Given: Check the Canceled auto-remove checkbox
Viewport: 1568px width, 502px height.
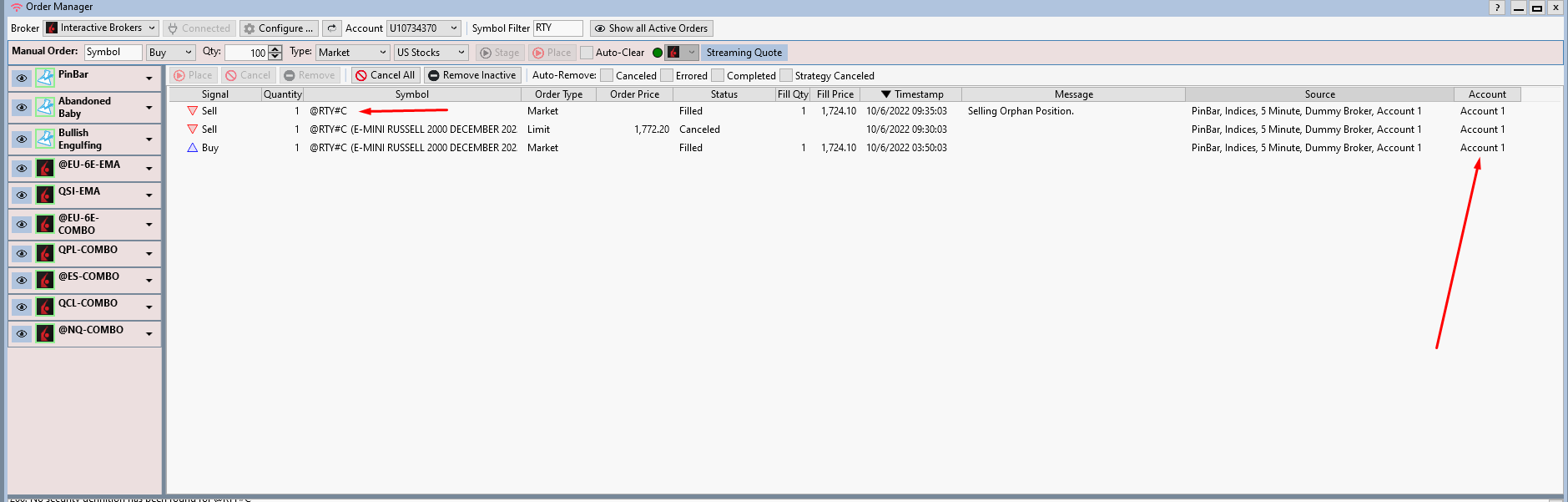Looking at the screenshot, I should (x=607, y=75).
